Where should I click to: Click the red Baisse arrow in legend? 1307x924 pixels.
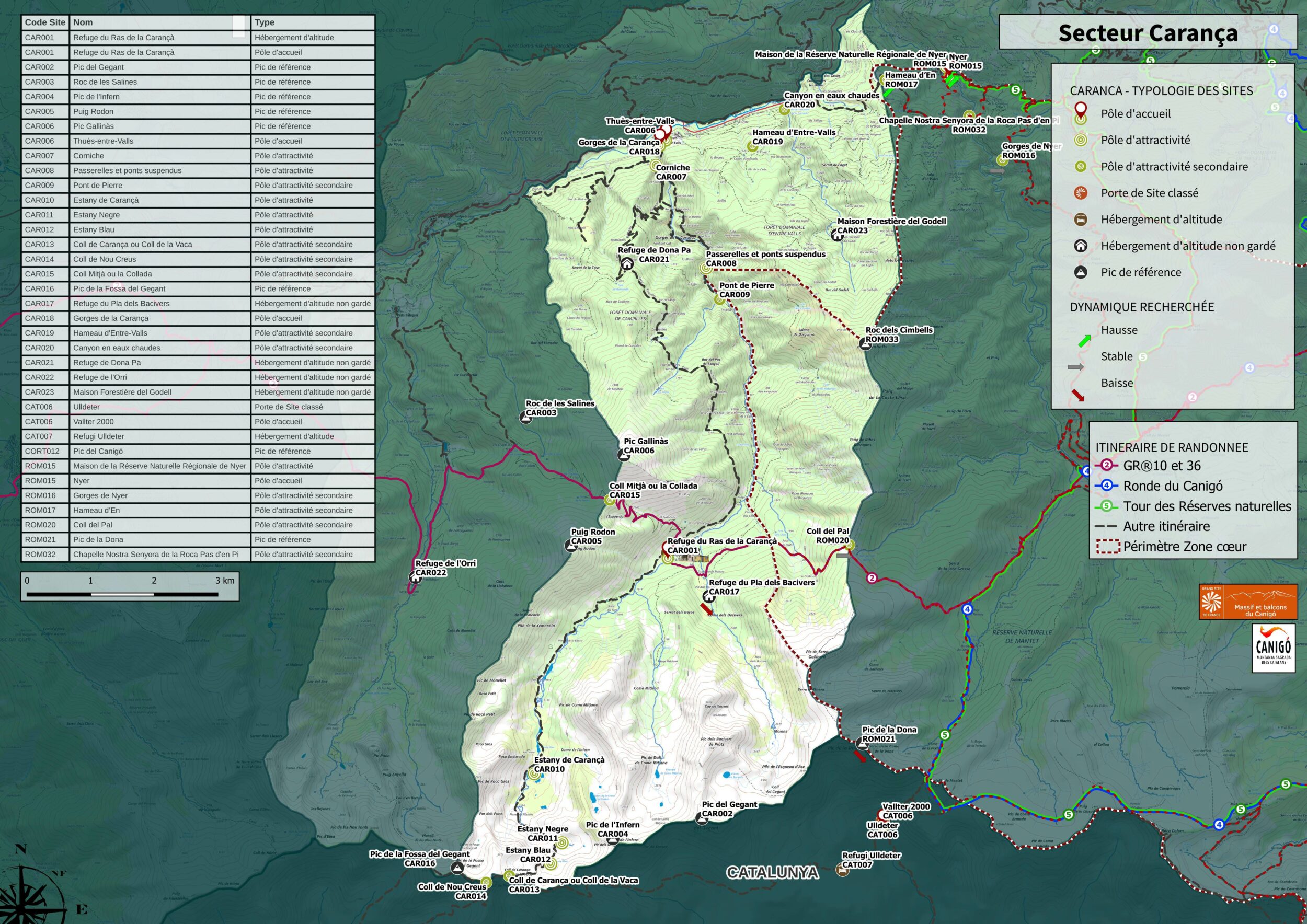point(1078,395)
